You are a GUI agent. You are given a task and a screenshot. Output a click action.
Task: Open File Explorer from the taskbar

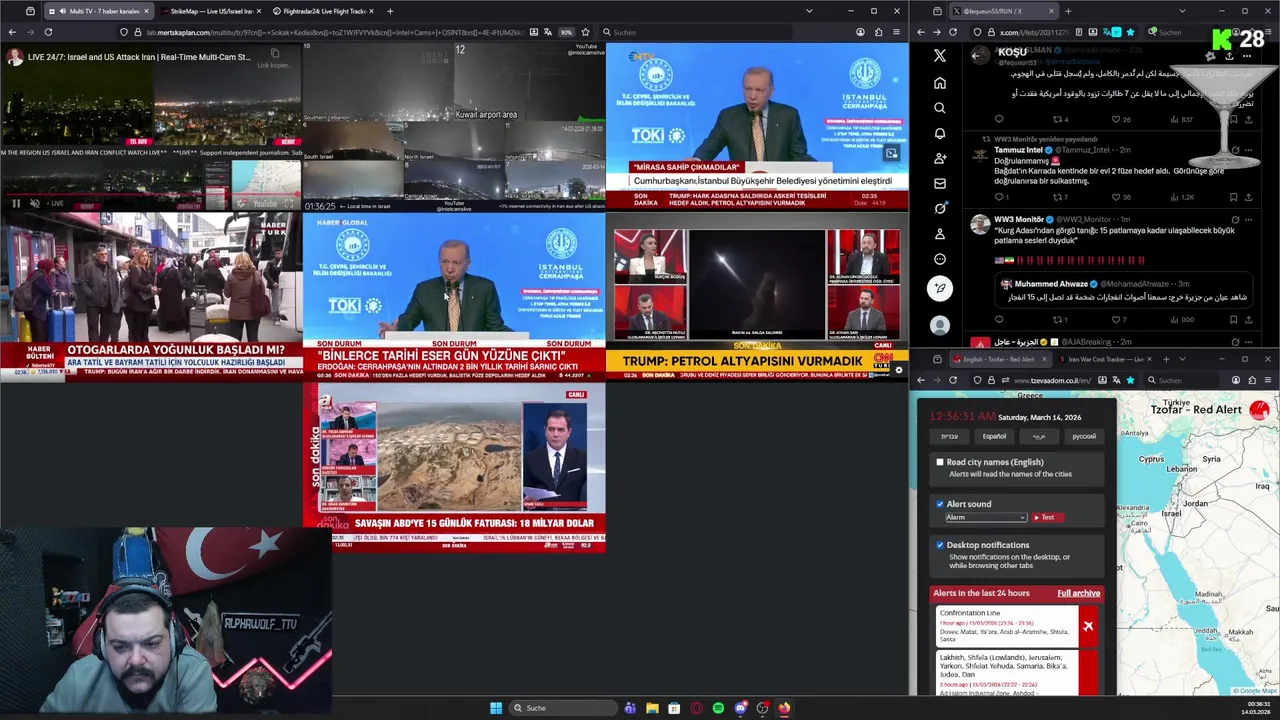[652, 708]
